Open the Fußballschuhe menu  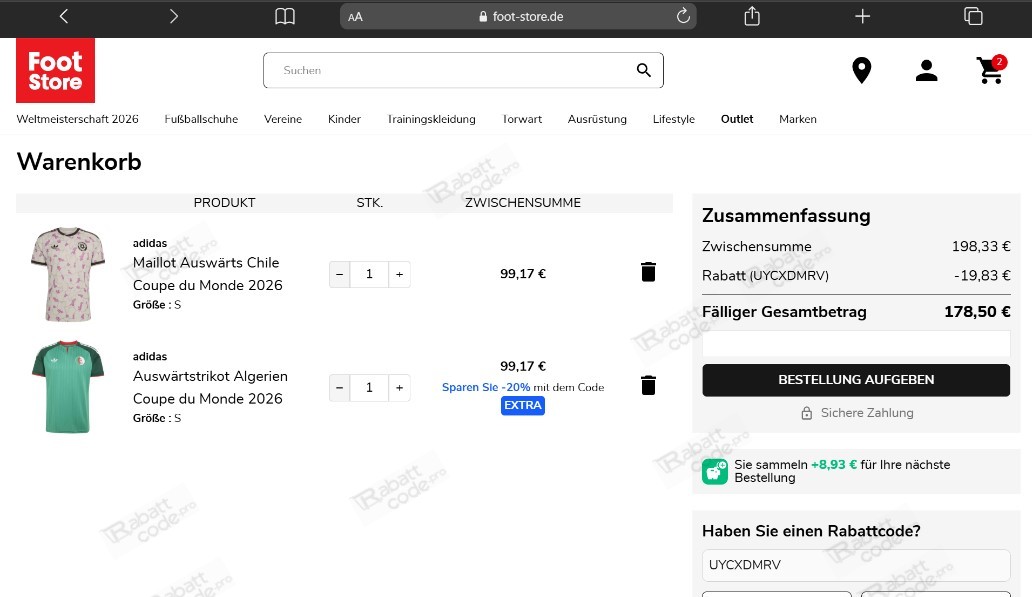(x=201, y=119)
